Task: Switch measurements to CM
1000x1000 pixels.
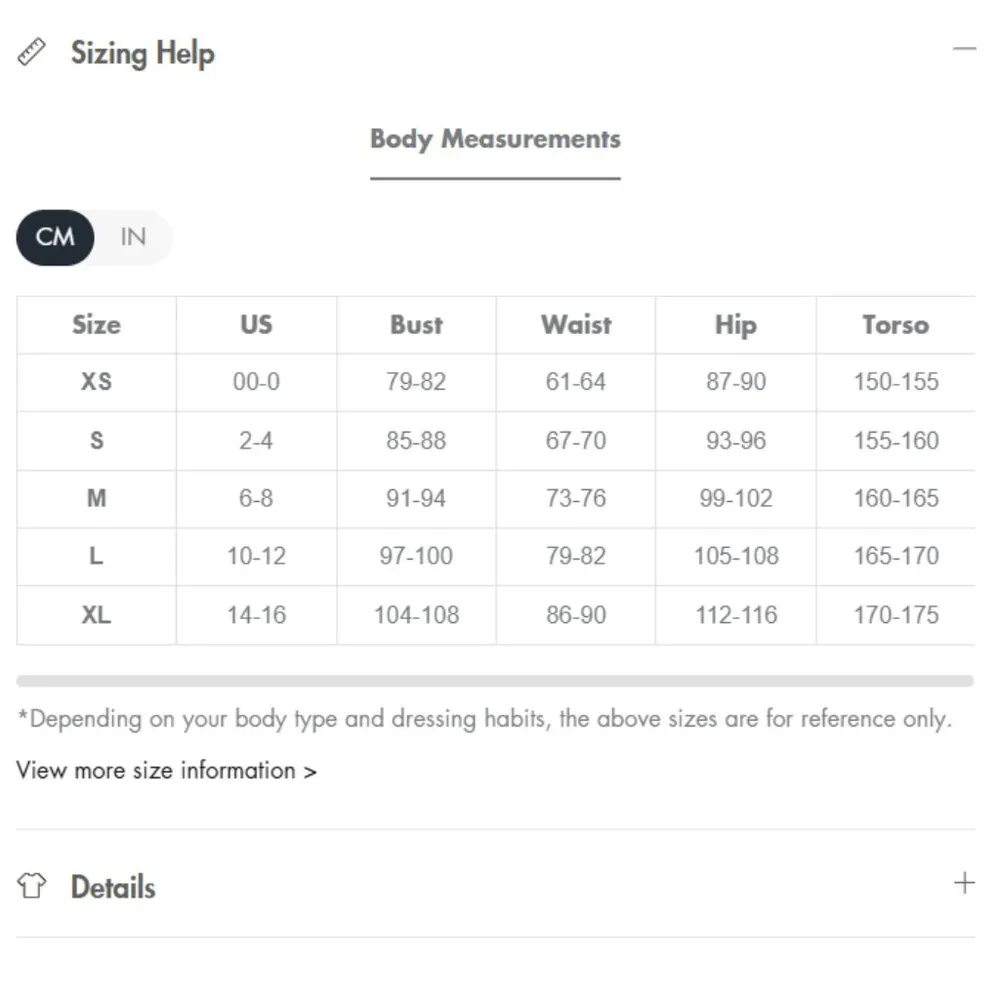Action: (55, 237)
